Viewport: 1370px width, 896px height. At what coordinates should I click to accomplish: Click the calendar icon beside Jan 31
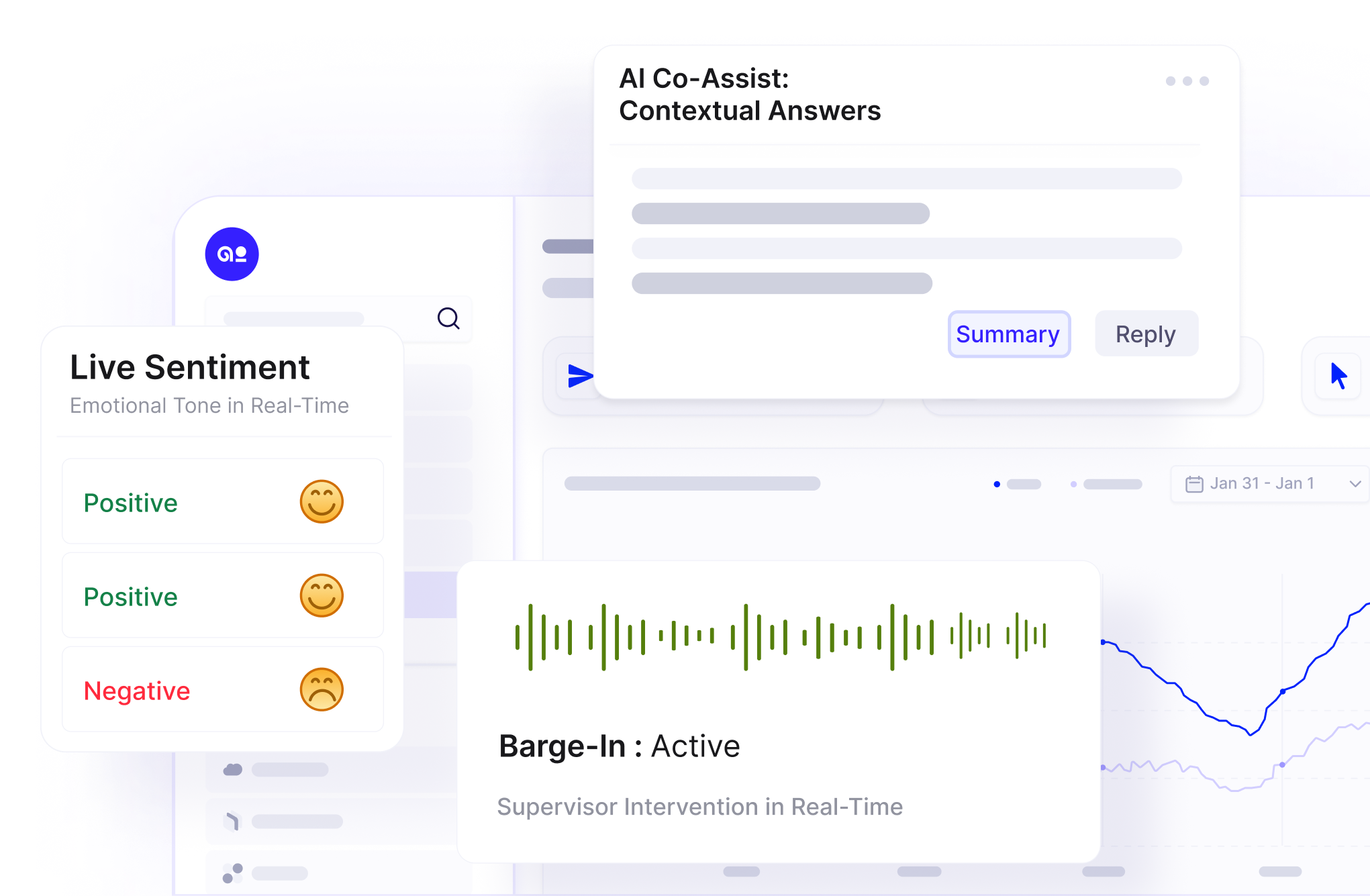coord(1194,484)
